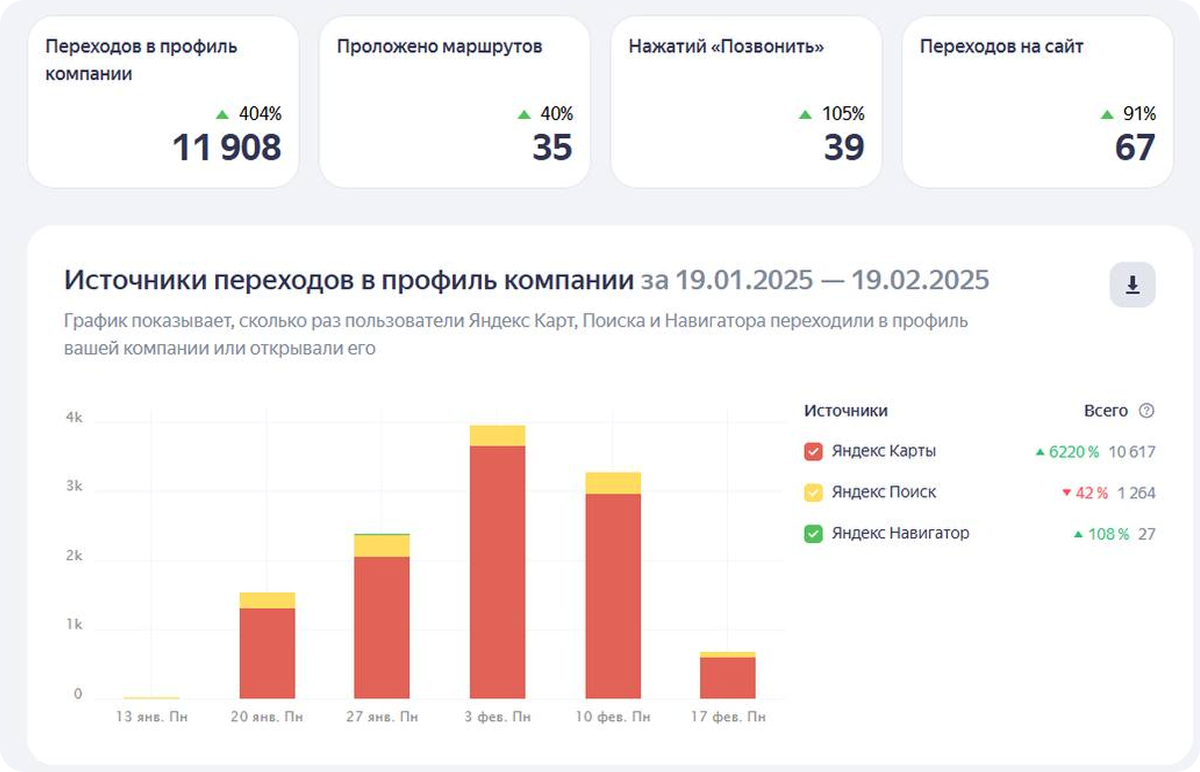Toggle the Яндекс Поиск source checkbox
The width and height of the screenshot is (1200, 772).
813,493
